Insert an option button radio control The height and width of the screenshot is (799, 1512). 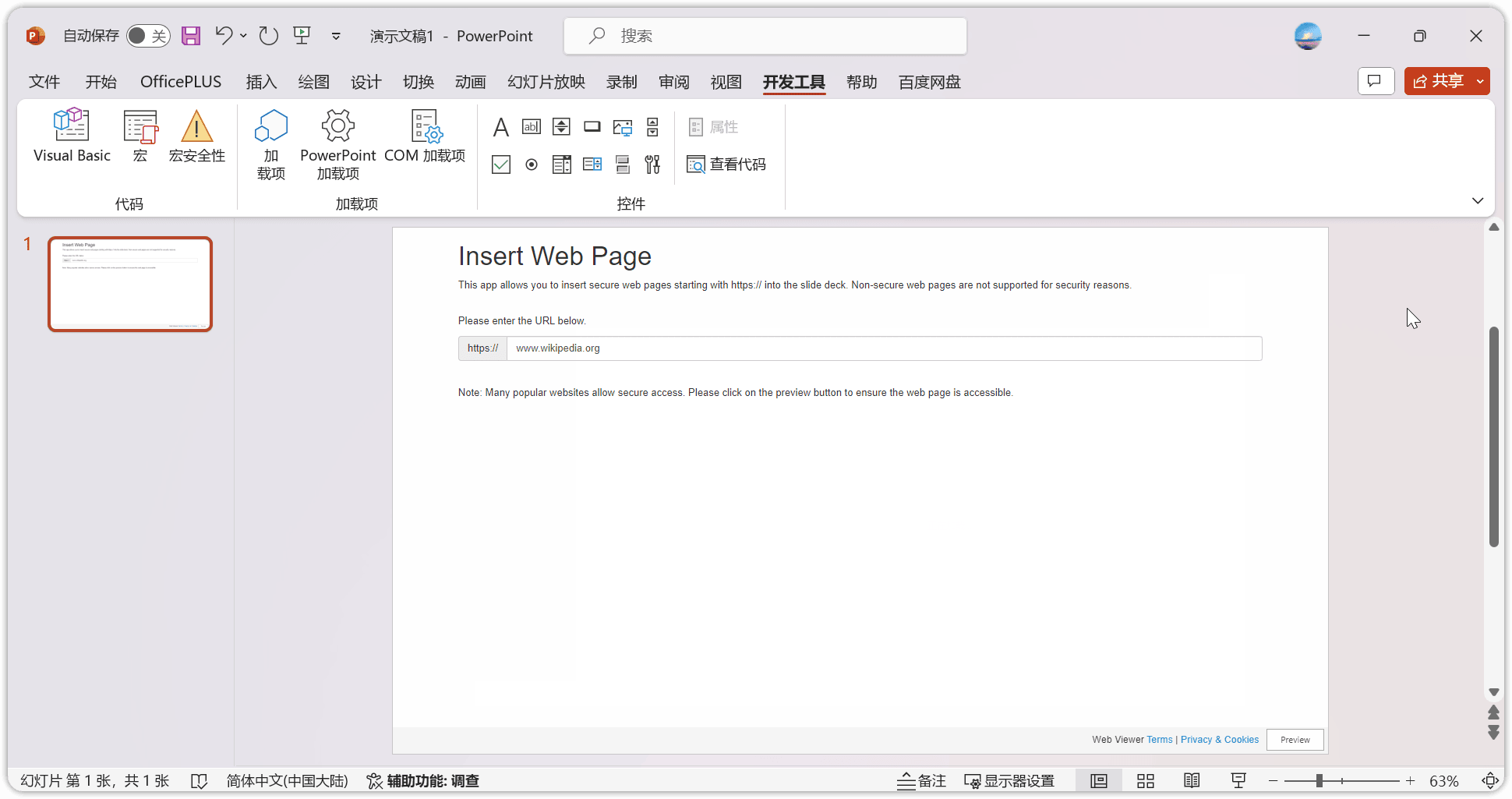click(532, 164)
